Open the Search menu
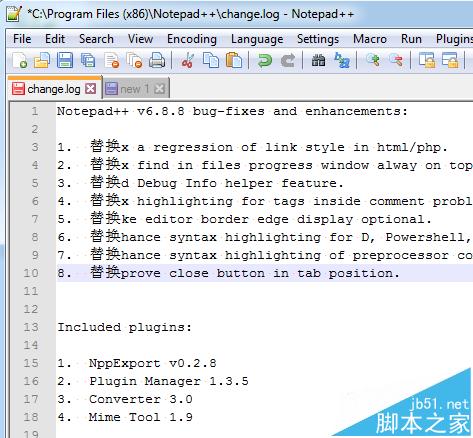 pos(96,39)
